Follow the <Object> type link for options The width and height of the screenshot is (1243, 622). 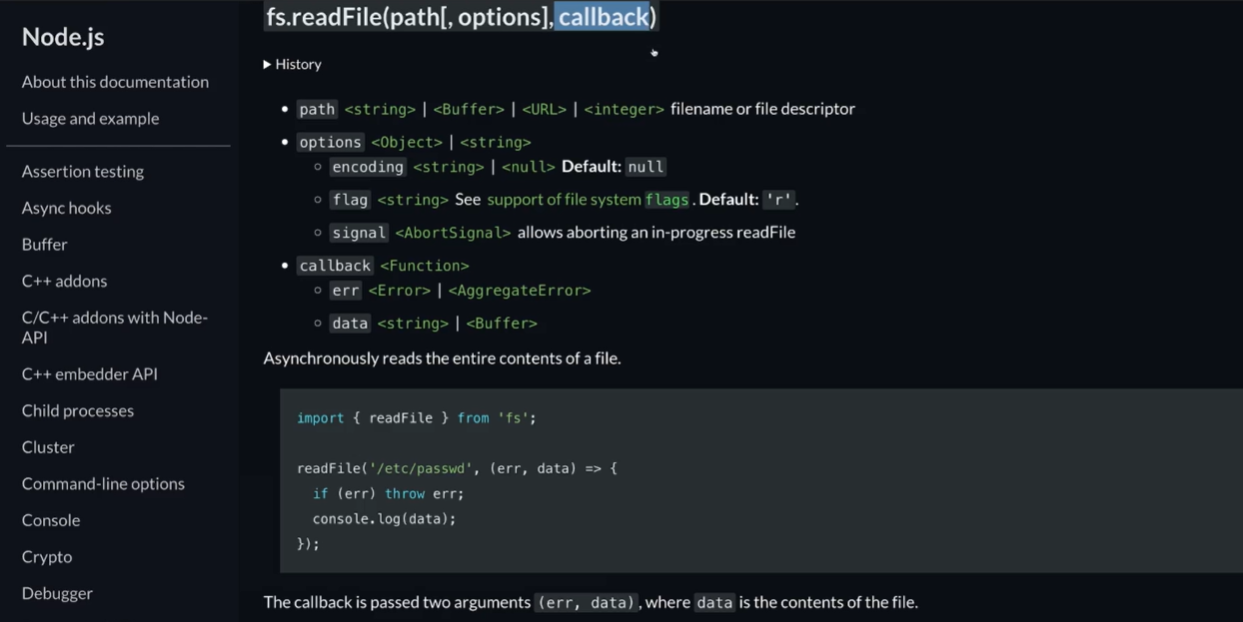click(407, 142)
